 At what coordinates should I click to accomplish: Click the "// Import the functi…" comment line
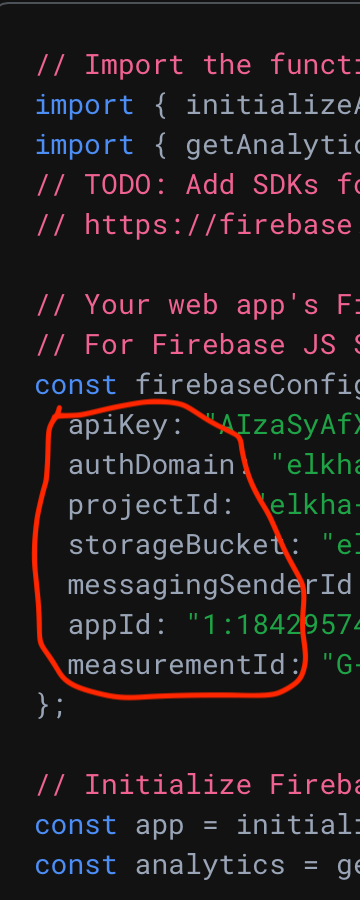coord(198,64)
